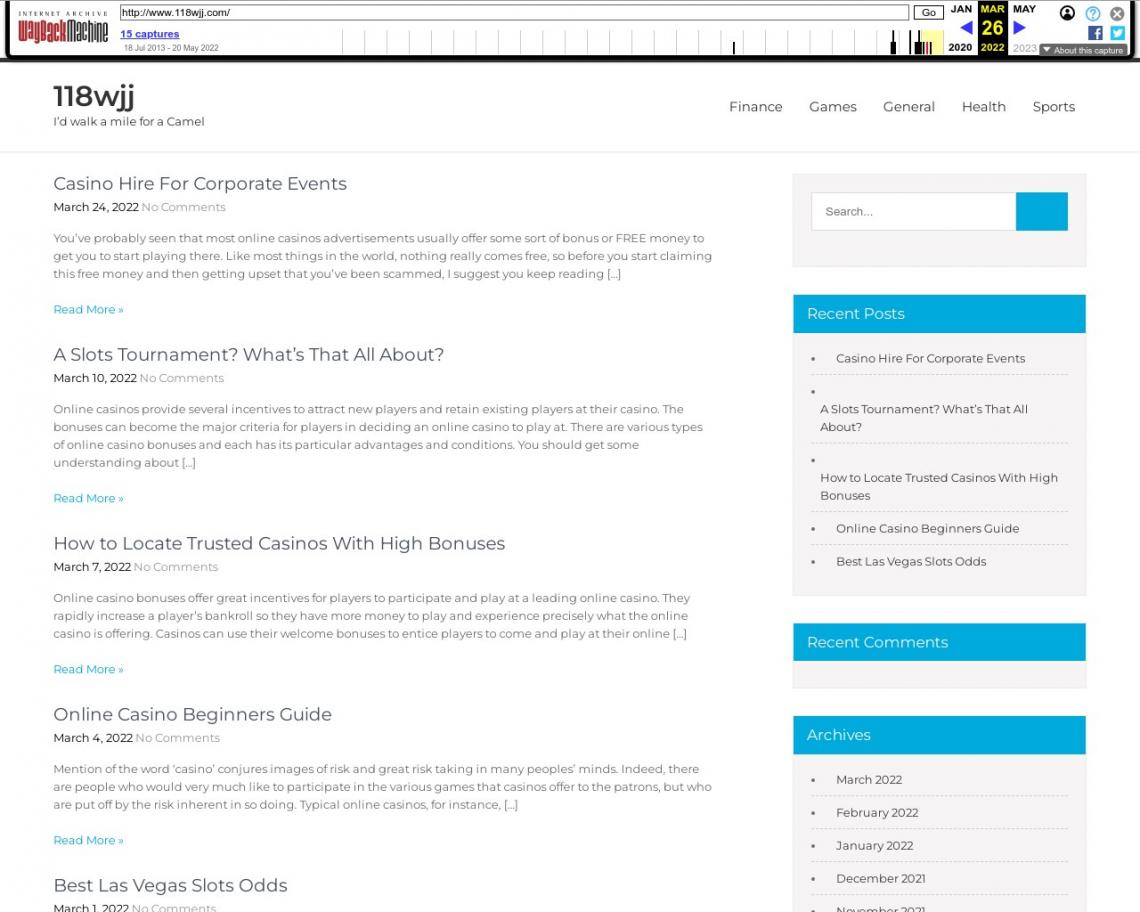
Task: Open the user account icon
Action: click(x=1067, y=13)
